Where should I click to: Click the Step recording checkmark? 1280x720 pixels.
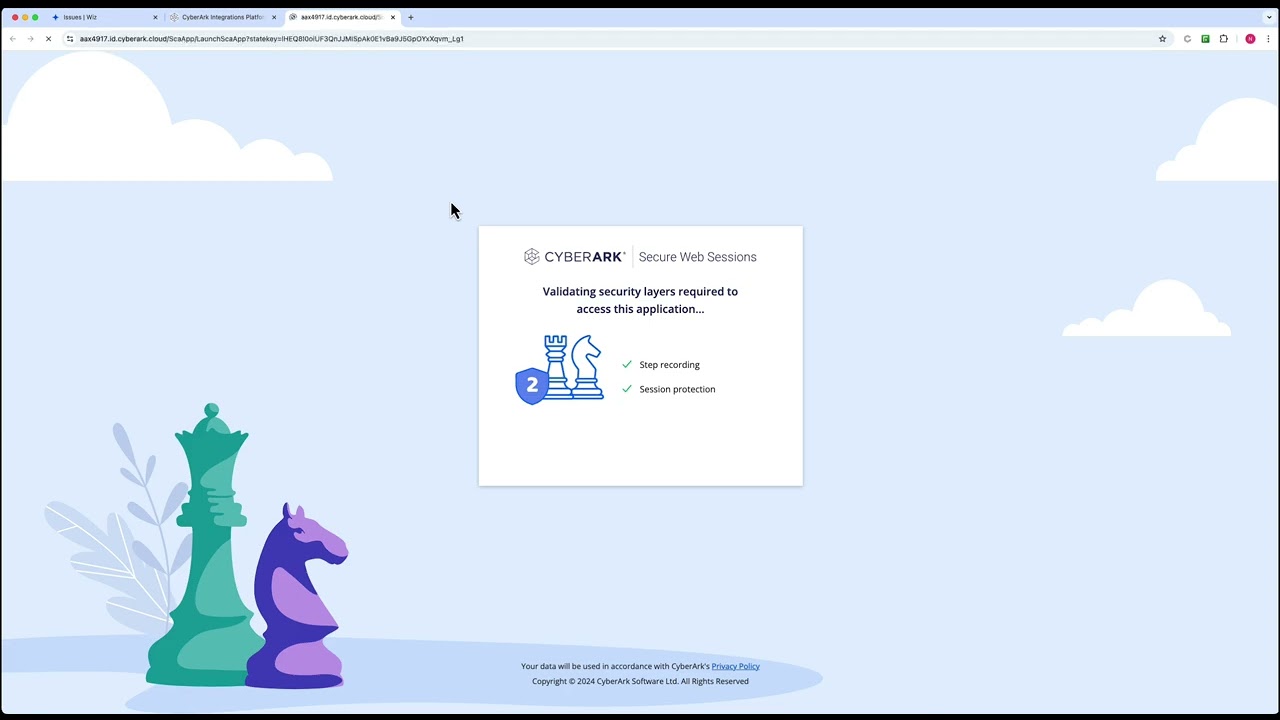click(627, 365)
